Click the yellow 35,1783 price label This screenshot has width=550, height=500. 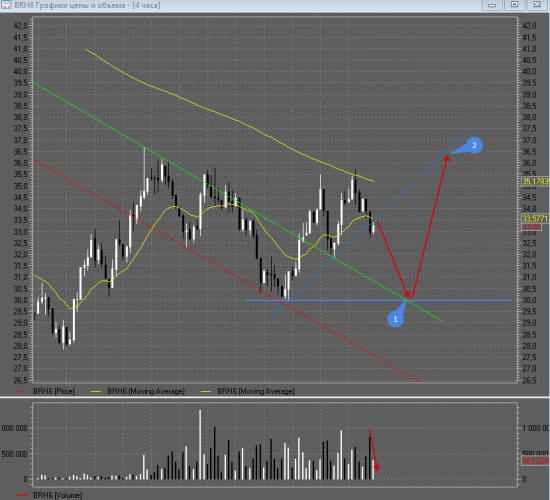click(x=535, y=181)
